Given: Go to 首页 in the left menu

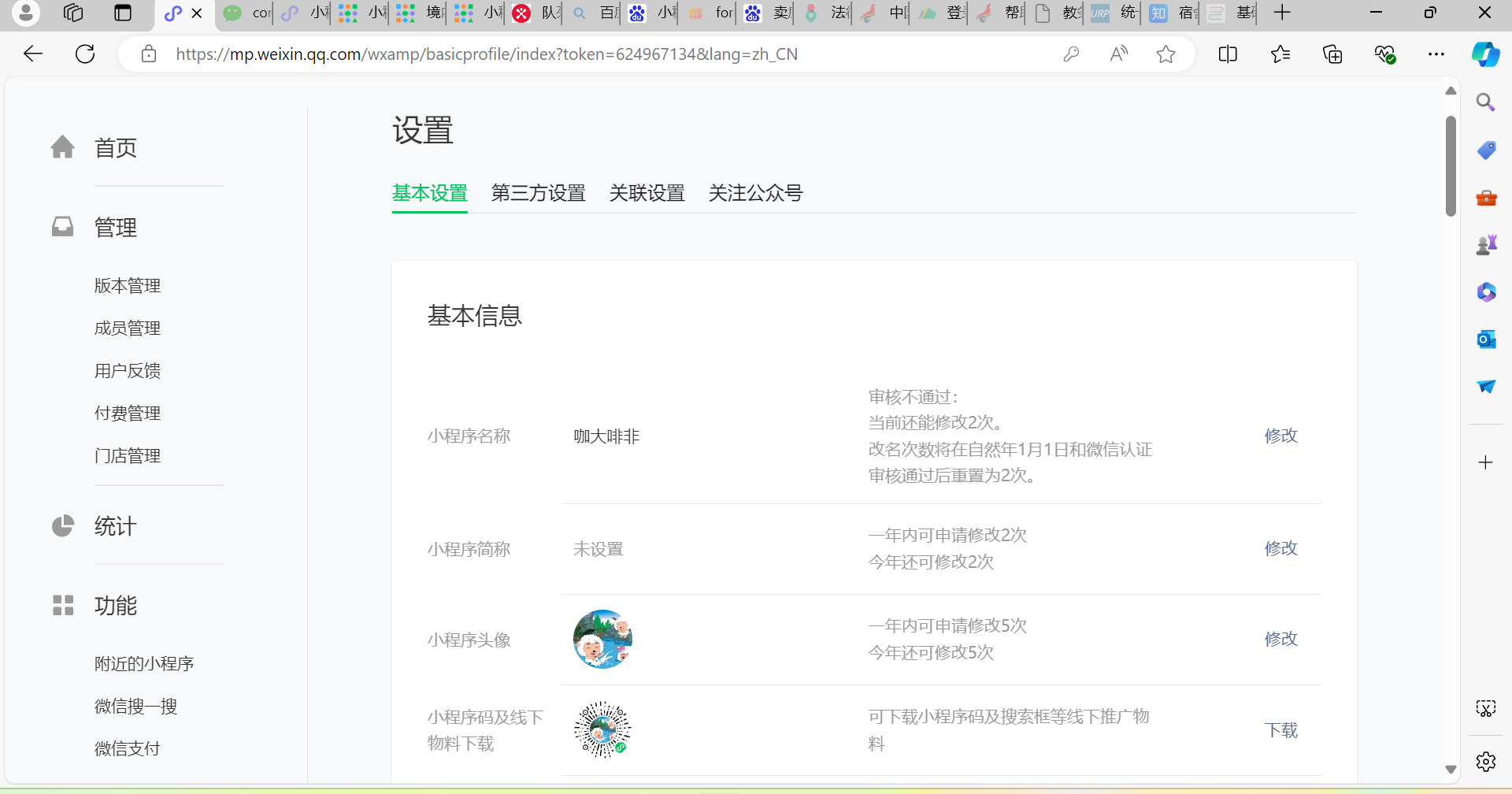Looking at the screenshot, I should 116,147.
